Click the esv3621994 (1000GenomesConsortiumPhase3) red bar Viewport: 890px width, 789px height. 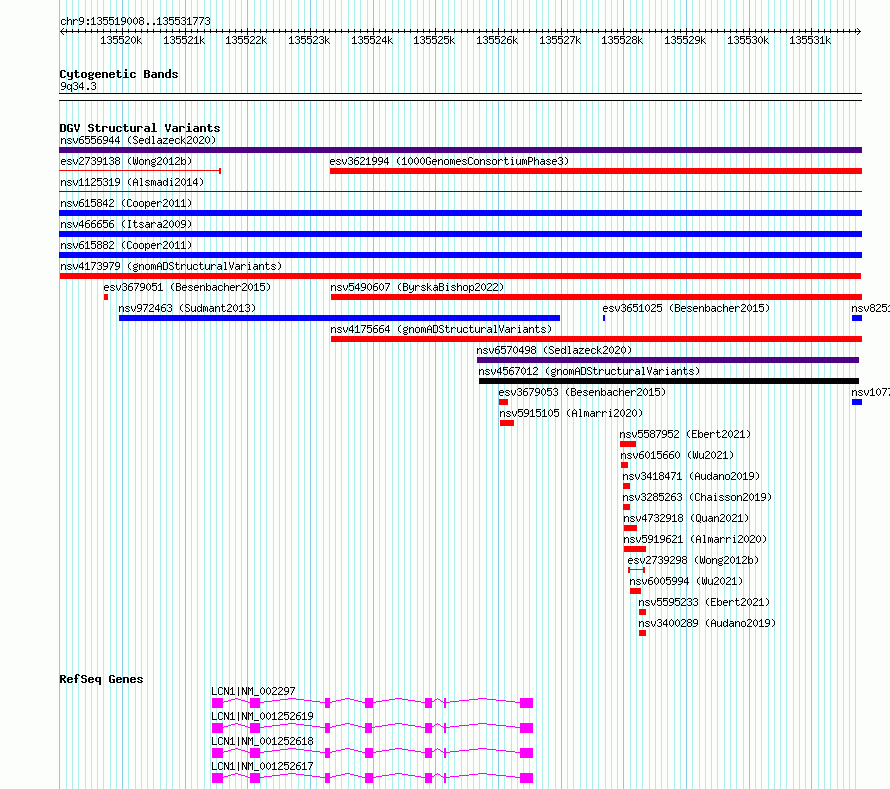595,171
